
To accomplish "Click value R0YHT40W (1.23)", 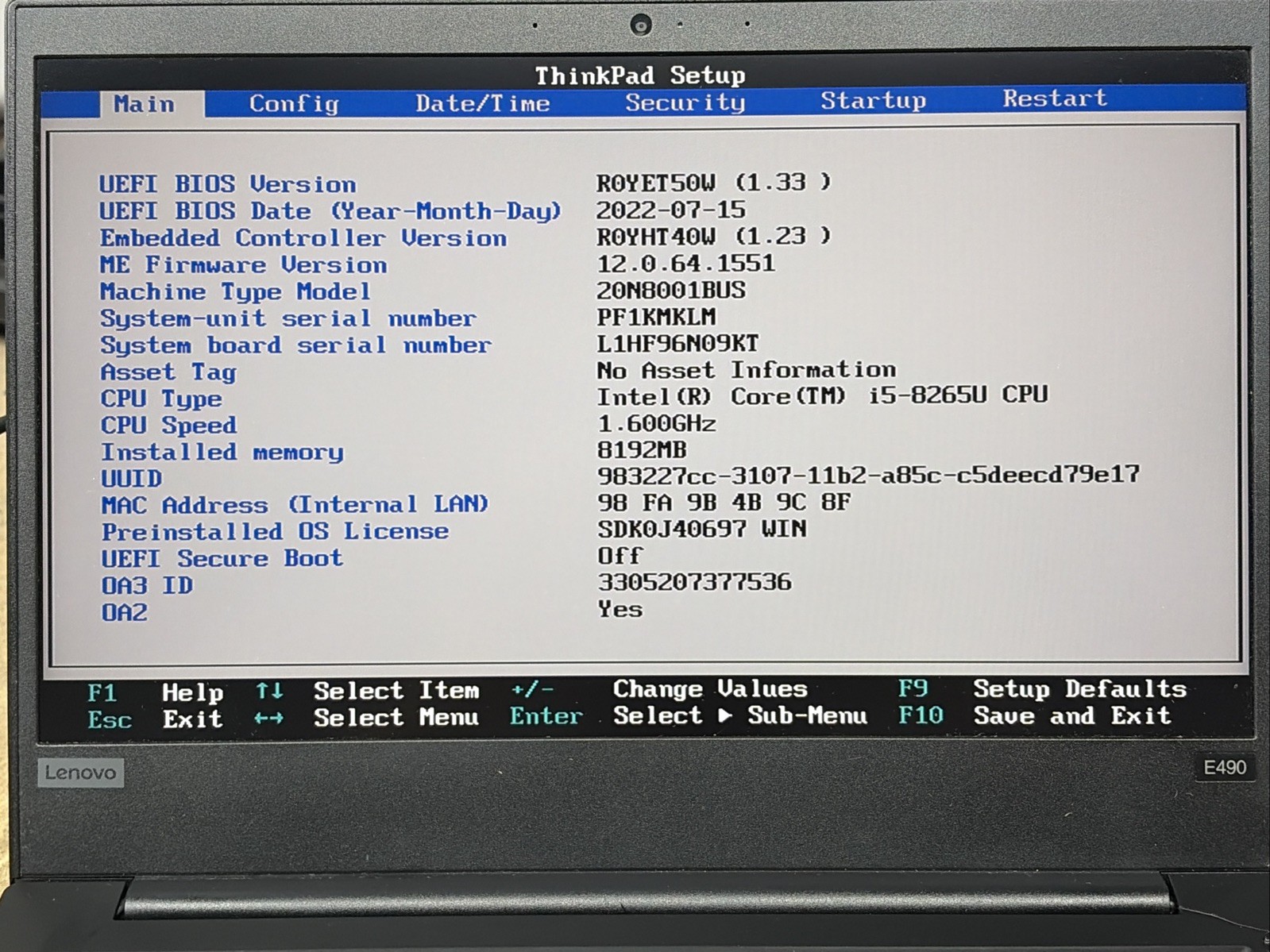I will coord(713,237).
